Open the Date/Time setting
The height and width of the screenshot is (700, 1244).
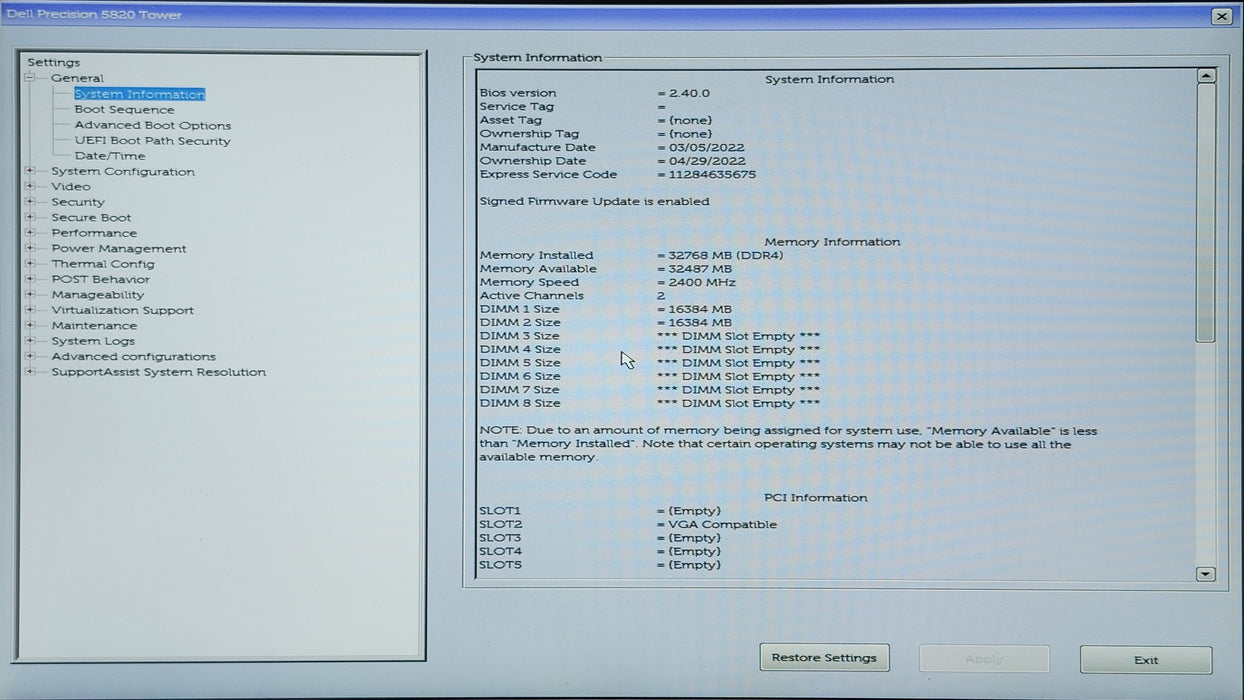[109, 156]
